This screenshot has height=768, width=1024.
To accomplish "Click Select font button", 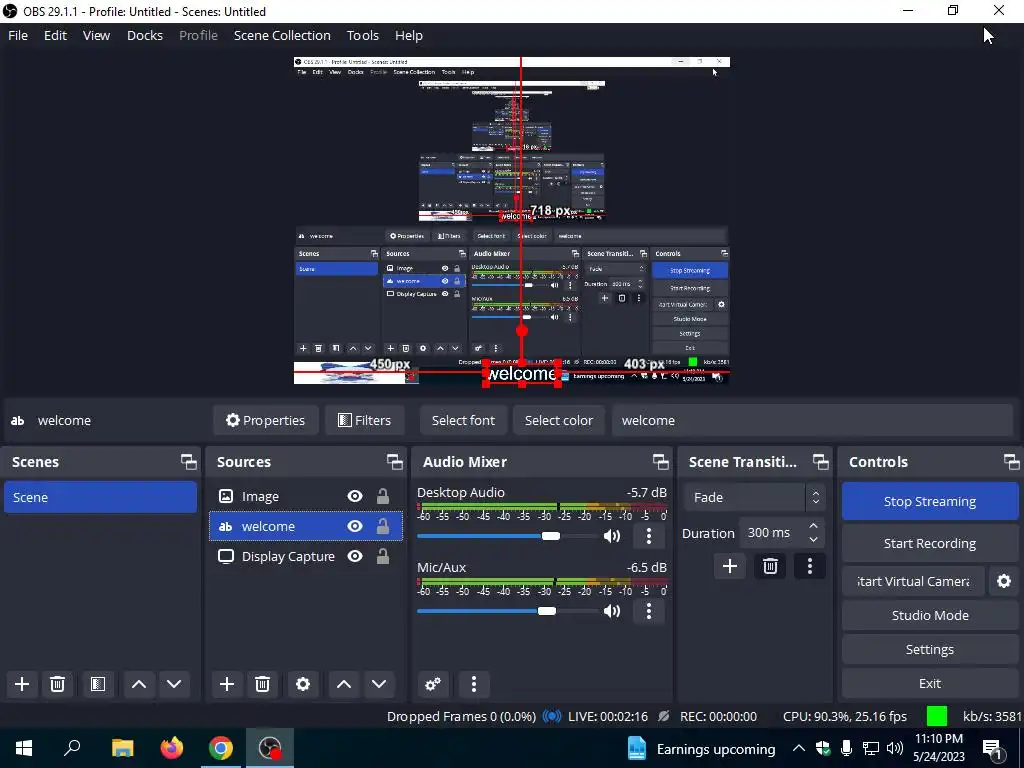I will pyautogui.click(x=464, y=420).
